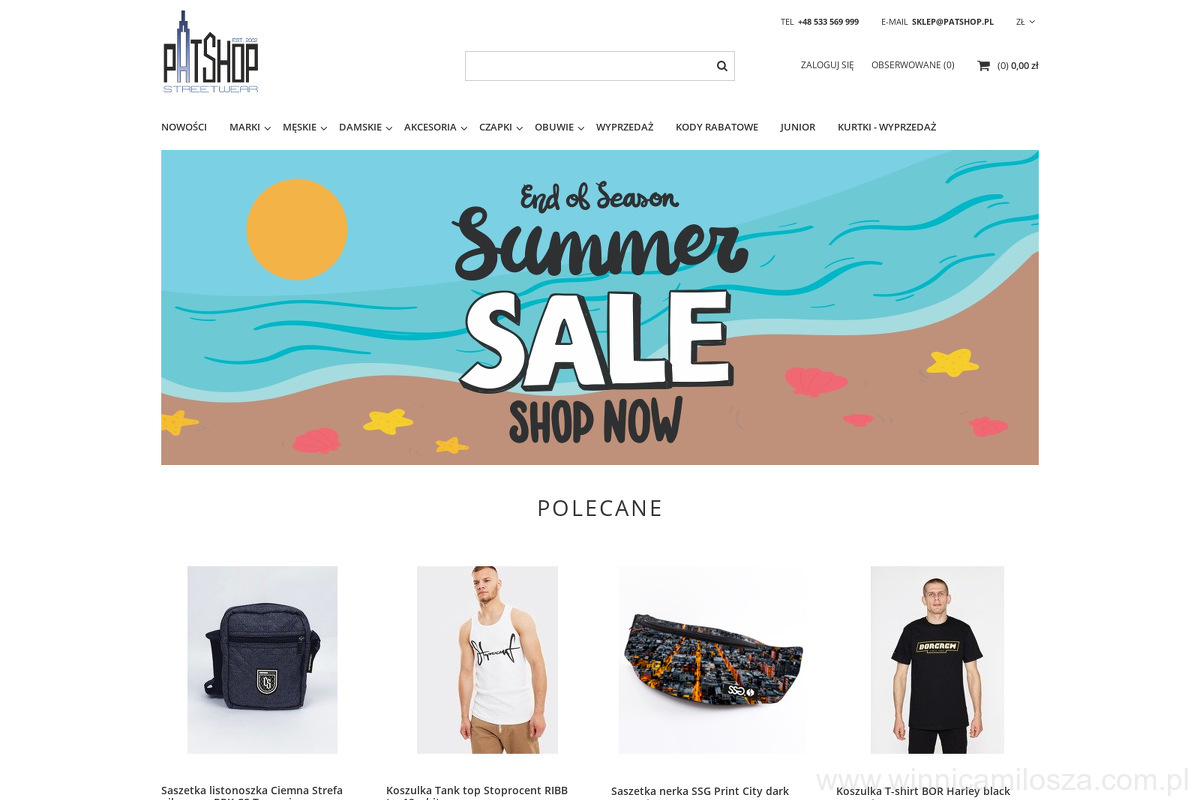1200x800 pixels.
Task: Expand the DAMSKIE category menu
Action: click(x=365, y=127)
